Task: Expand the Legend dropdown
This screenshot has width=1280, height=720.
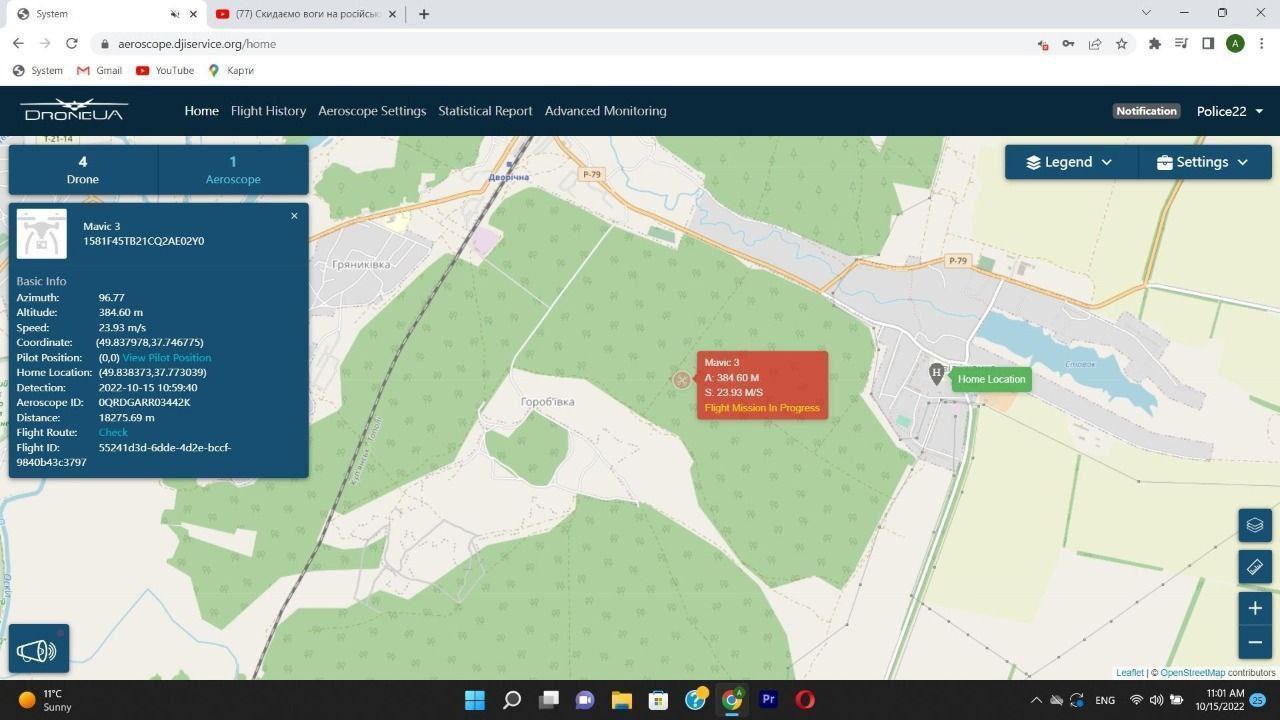Action: tap(1069, 162)
